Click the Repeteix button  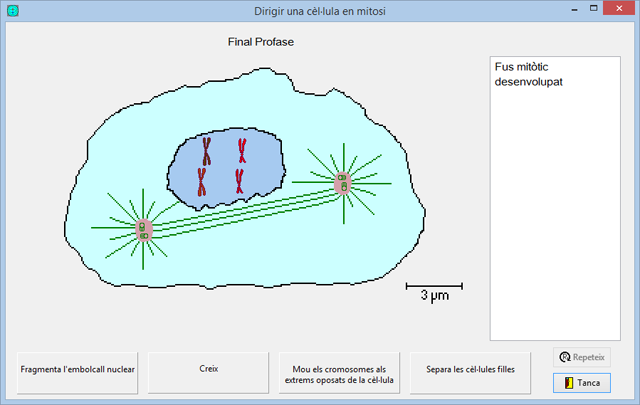582,357
